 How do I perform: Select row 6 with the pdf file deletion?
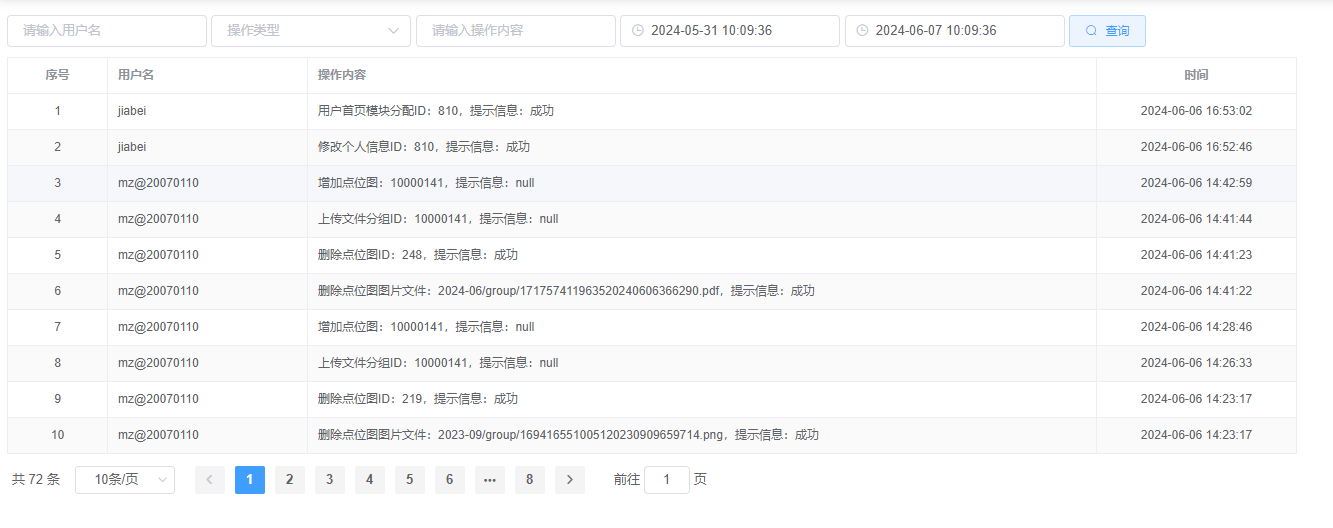pyautogui.click(x=566, y=291)
